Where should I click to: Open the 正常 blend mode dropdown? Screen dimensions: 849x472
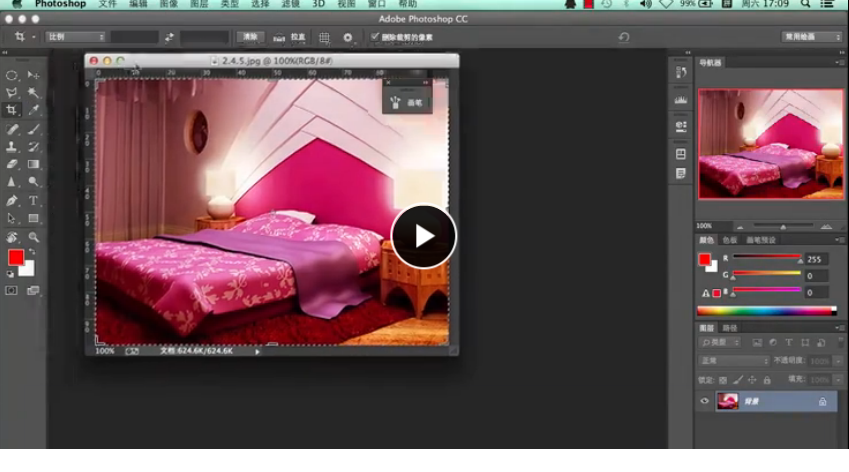734,360
